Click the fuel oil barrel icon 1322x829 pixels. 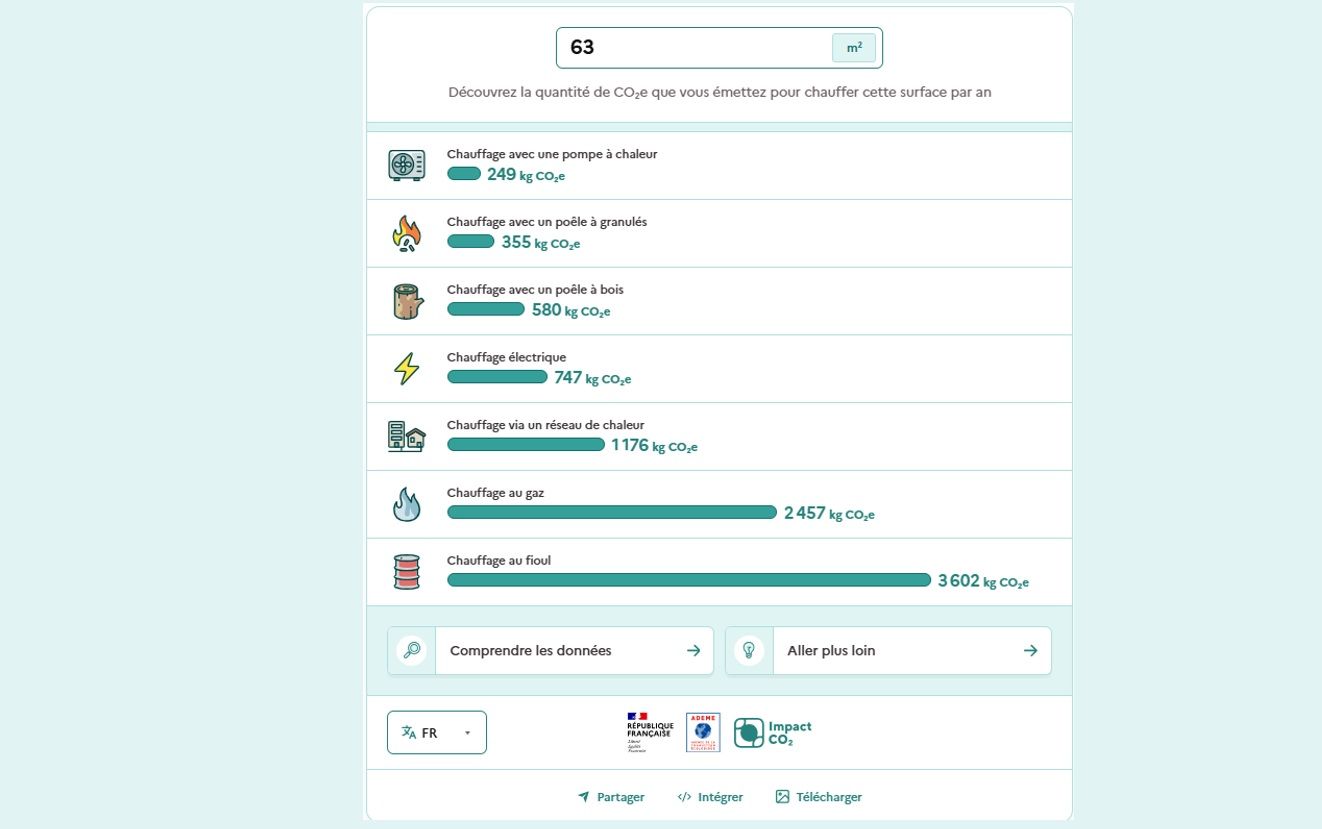point(406,572)
